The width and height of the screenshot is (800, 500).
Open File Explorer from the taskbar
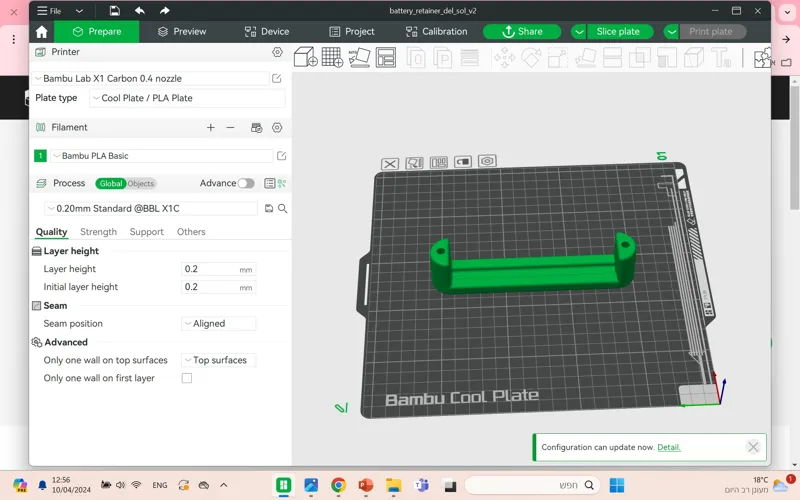393,485
